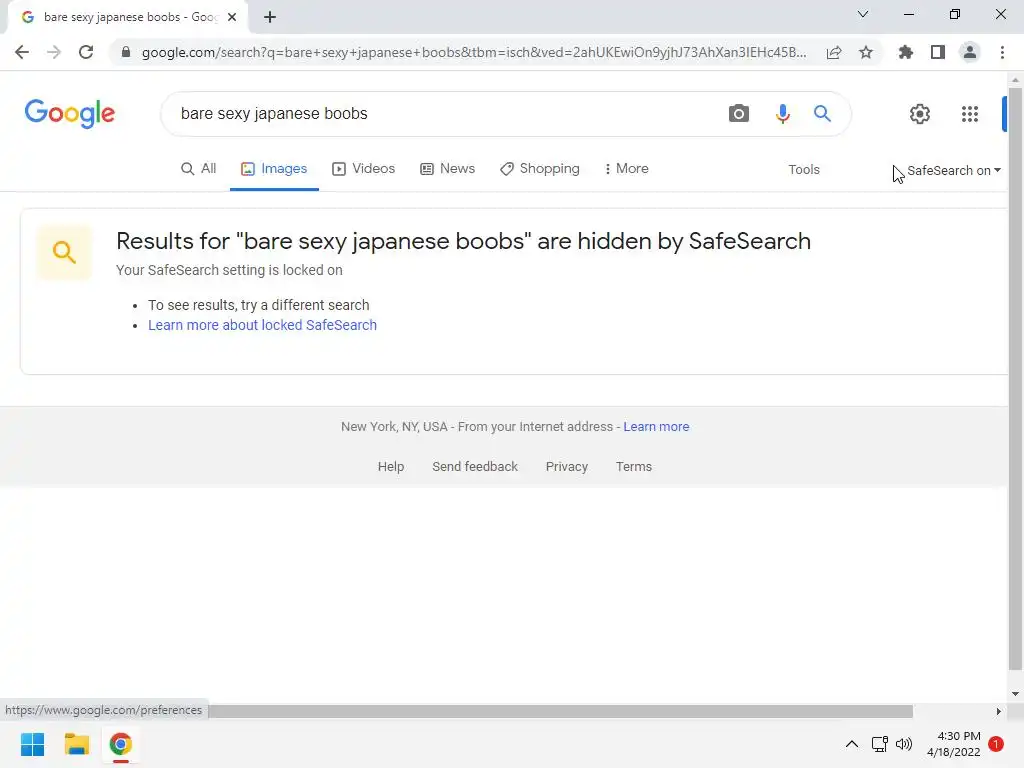1024x768 pixels.
Task: Reload the current page
Action: (86, 52)
